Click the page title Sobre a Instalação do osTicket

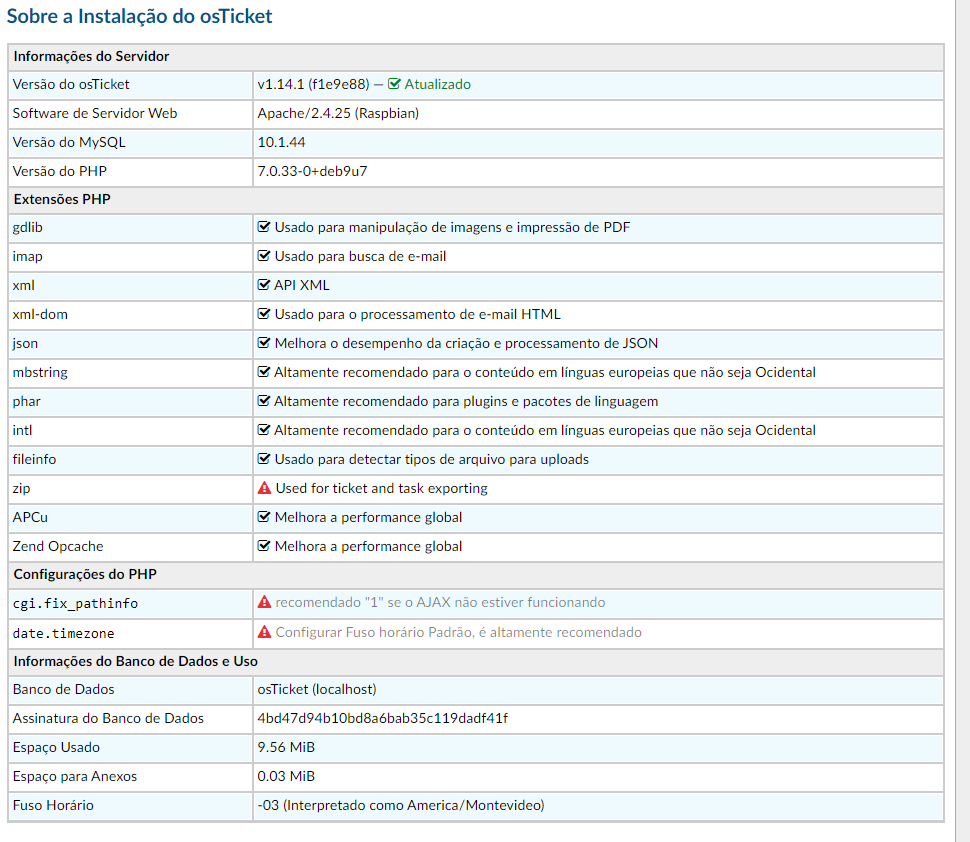(x=139, y=16)
